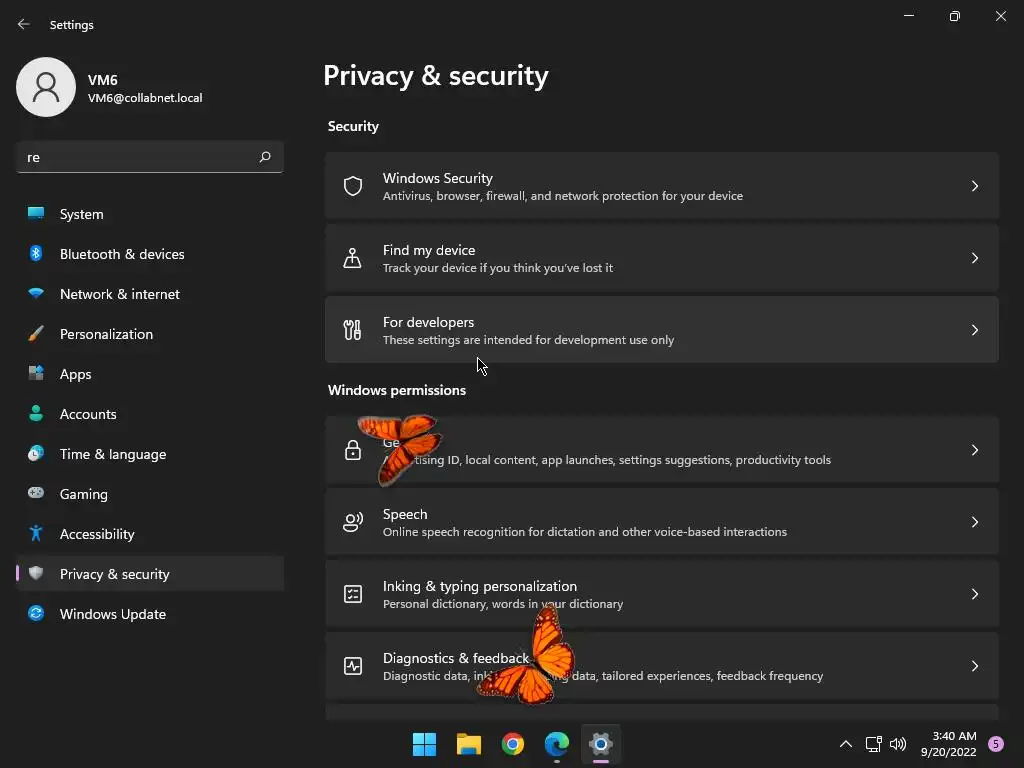Show hidden icons in system tray
The height and width of the screenshot is (768, 1024).
click(845, 744)
